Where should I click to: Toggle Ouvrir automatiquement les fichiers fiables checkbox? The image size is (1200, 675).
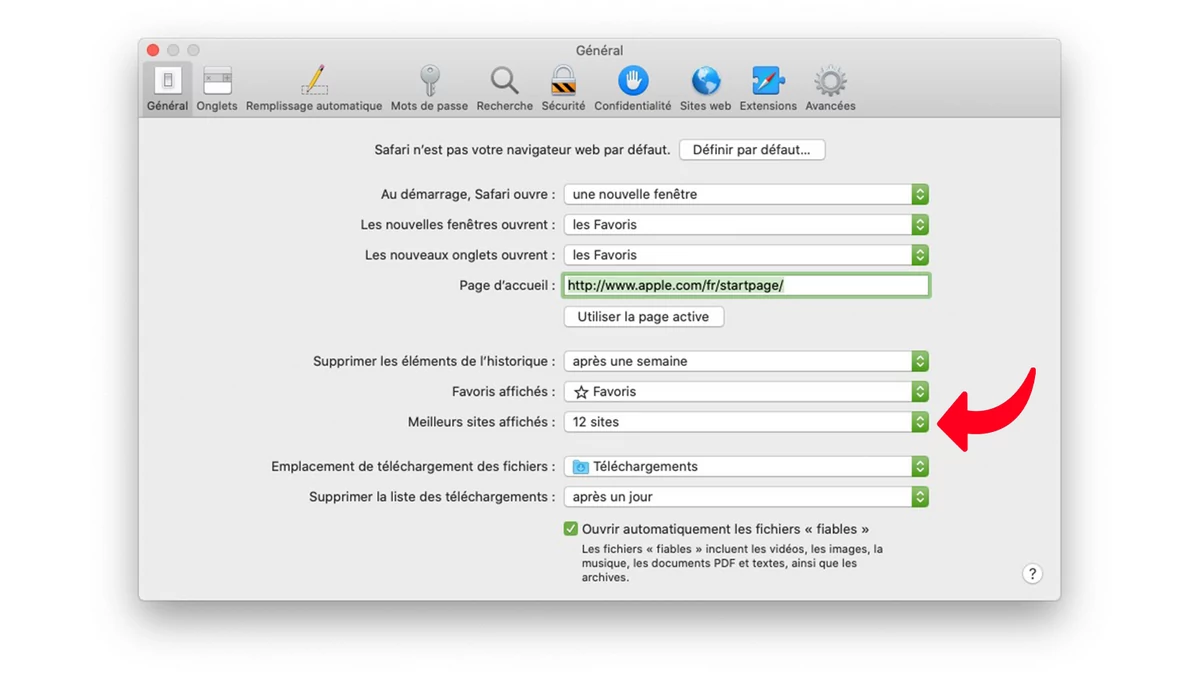click(570, 529)
